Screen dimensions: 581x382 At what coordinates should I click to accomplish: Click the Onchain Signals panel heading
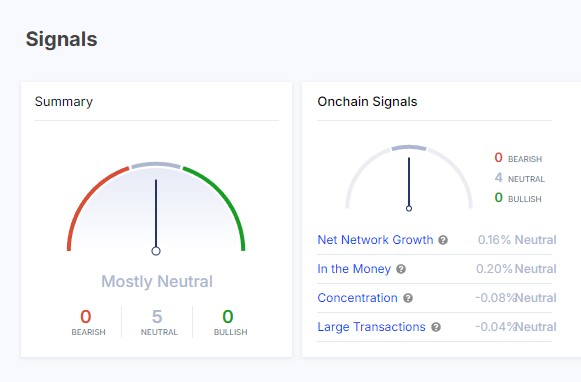(x=367, y=102)
